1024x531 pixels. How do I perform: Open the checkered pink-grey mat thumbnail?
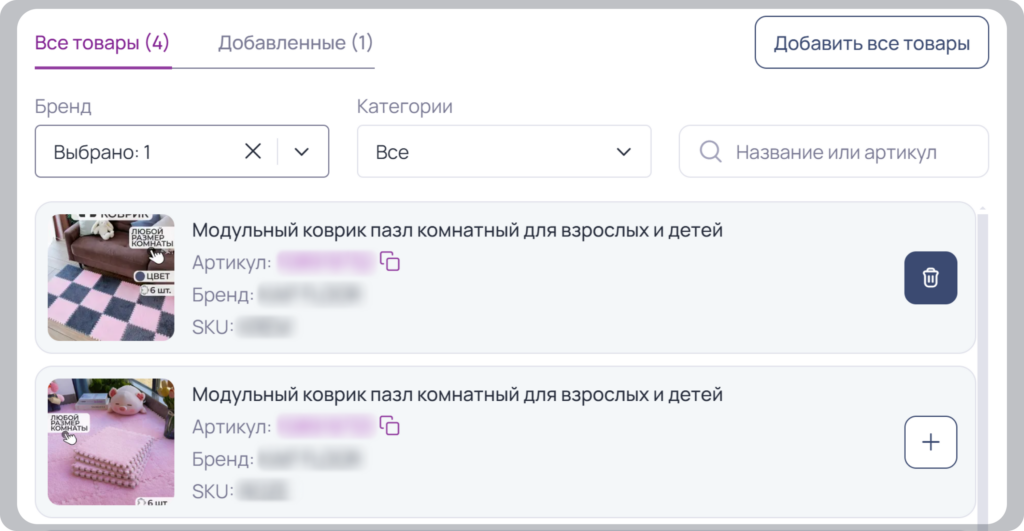(111, 277)
